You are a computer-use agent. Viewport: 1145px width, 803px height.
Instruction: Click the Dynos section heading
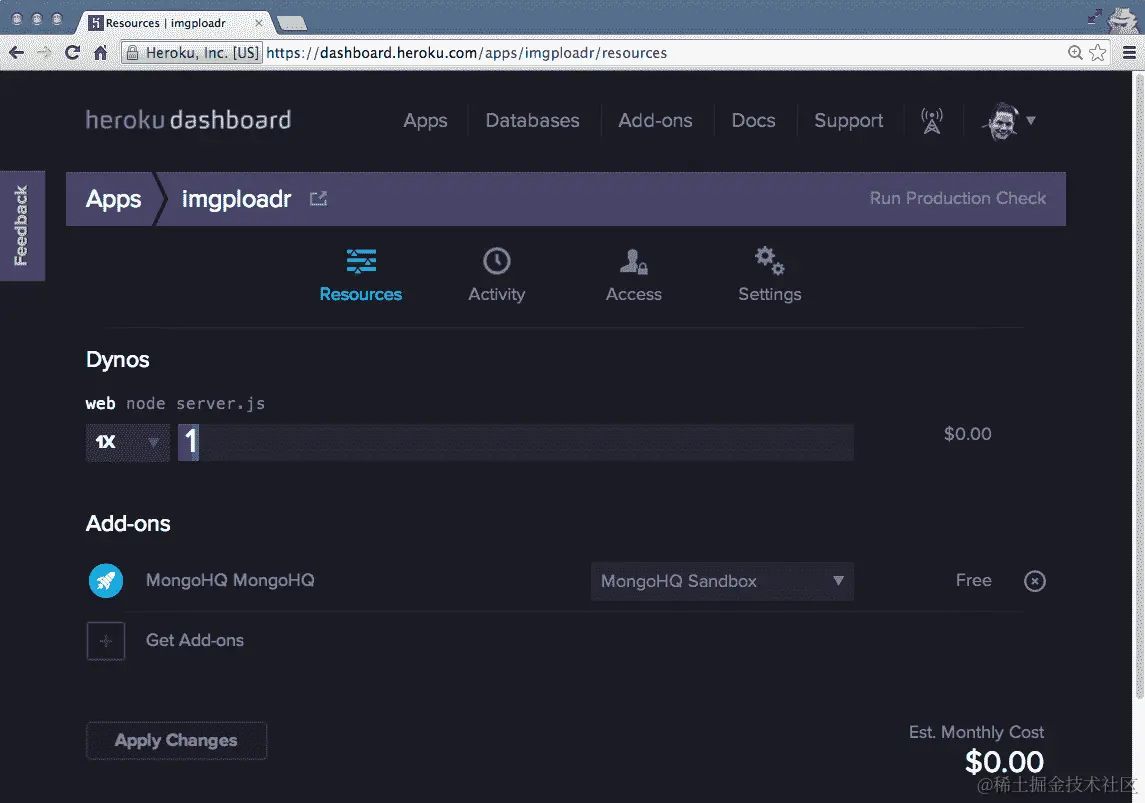pyautogui.click(x=118, y=360)
